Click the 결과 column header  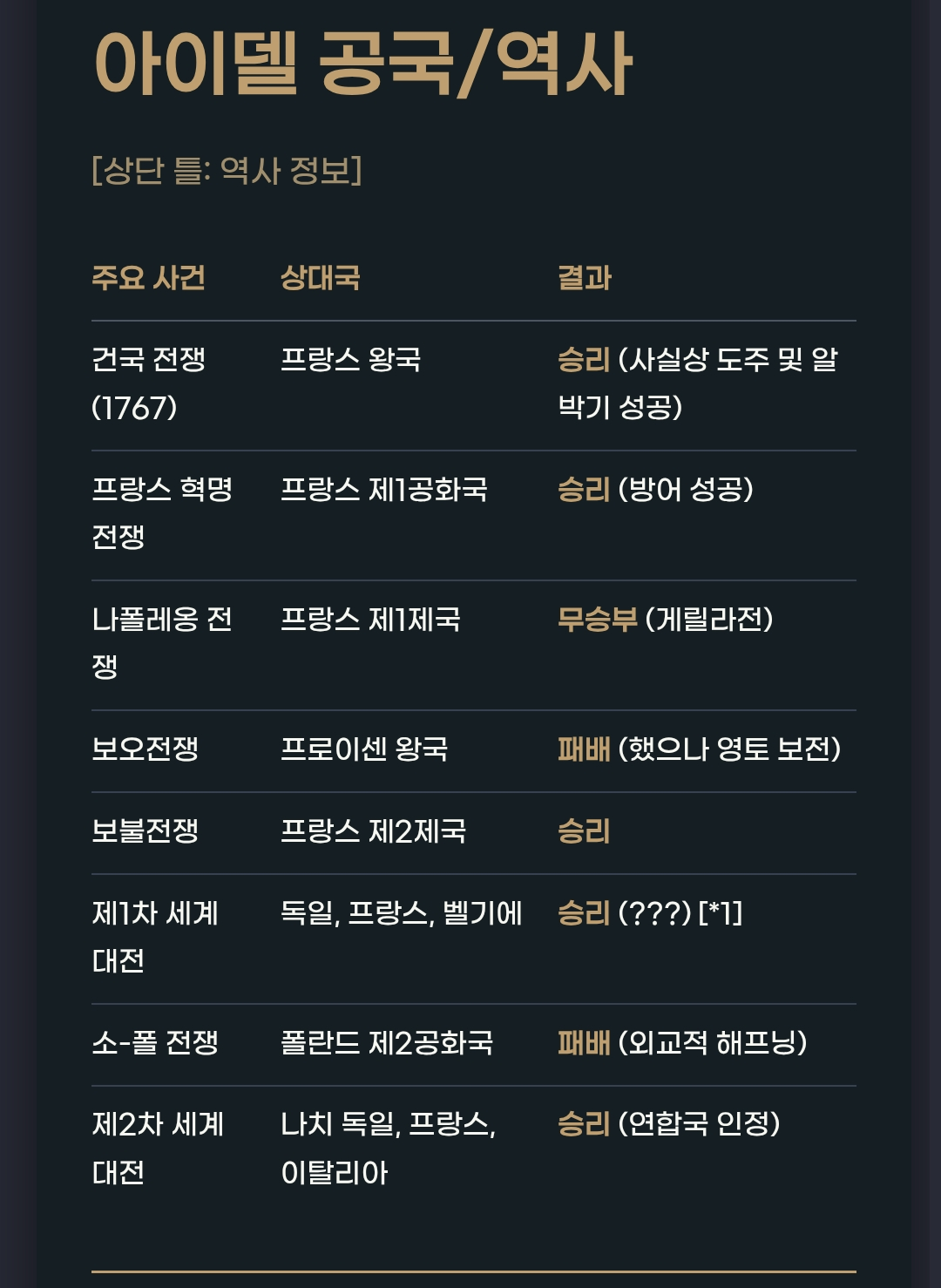click(x=585, y=278)
